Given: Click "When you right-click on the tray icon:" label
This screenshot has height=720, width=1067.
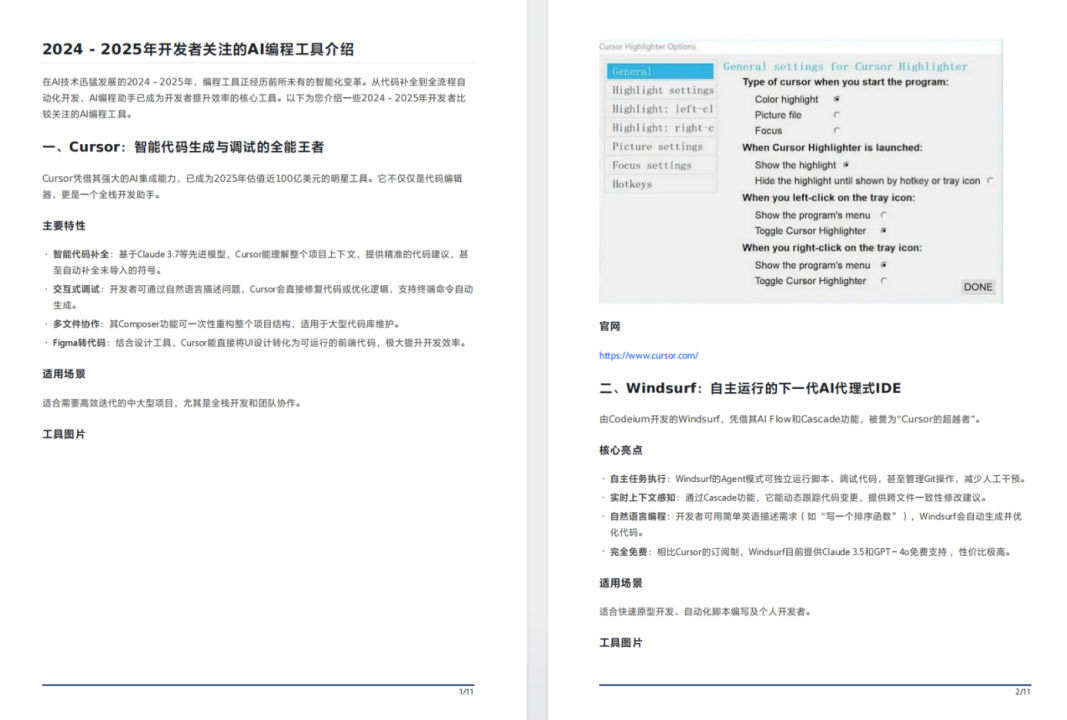Looking at the screenshot, I should 832,248.
